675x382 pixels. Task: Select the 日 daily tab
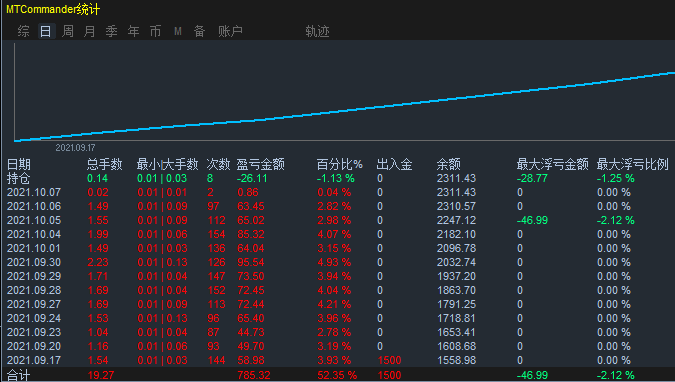46,31
